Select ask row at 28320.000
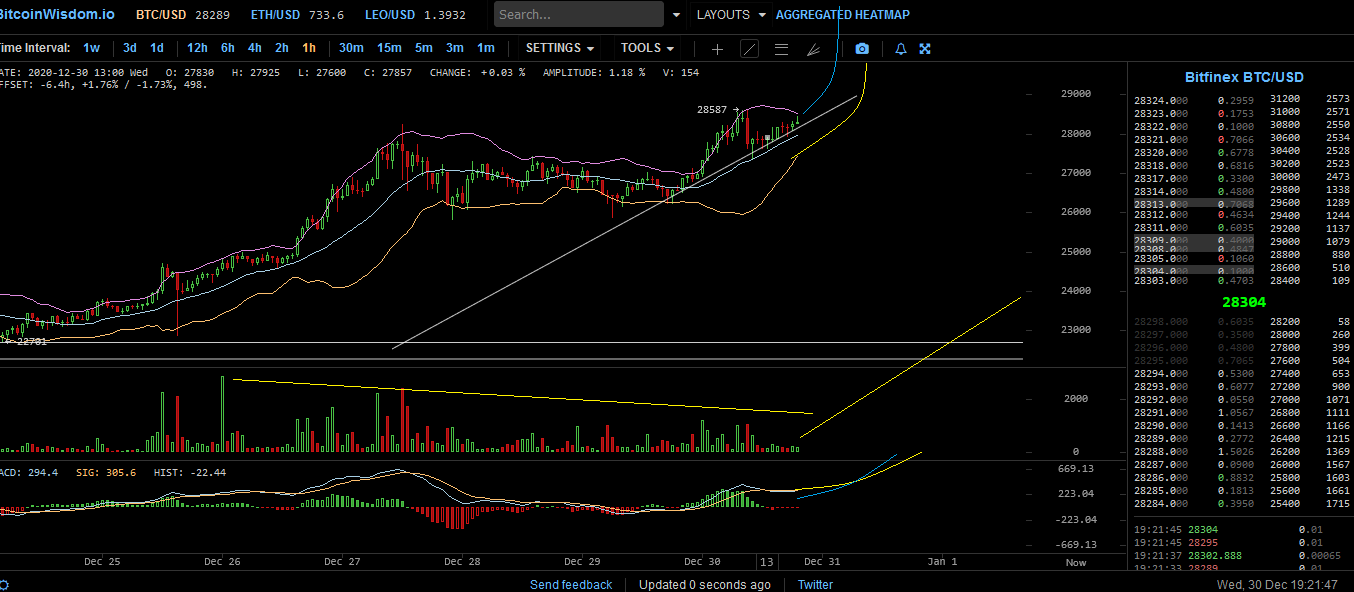Viewport: 1354px width, 592px height. tap(1196, 152)
